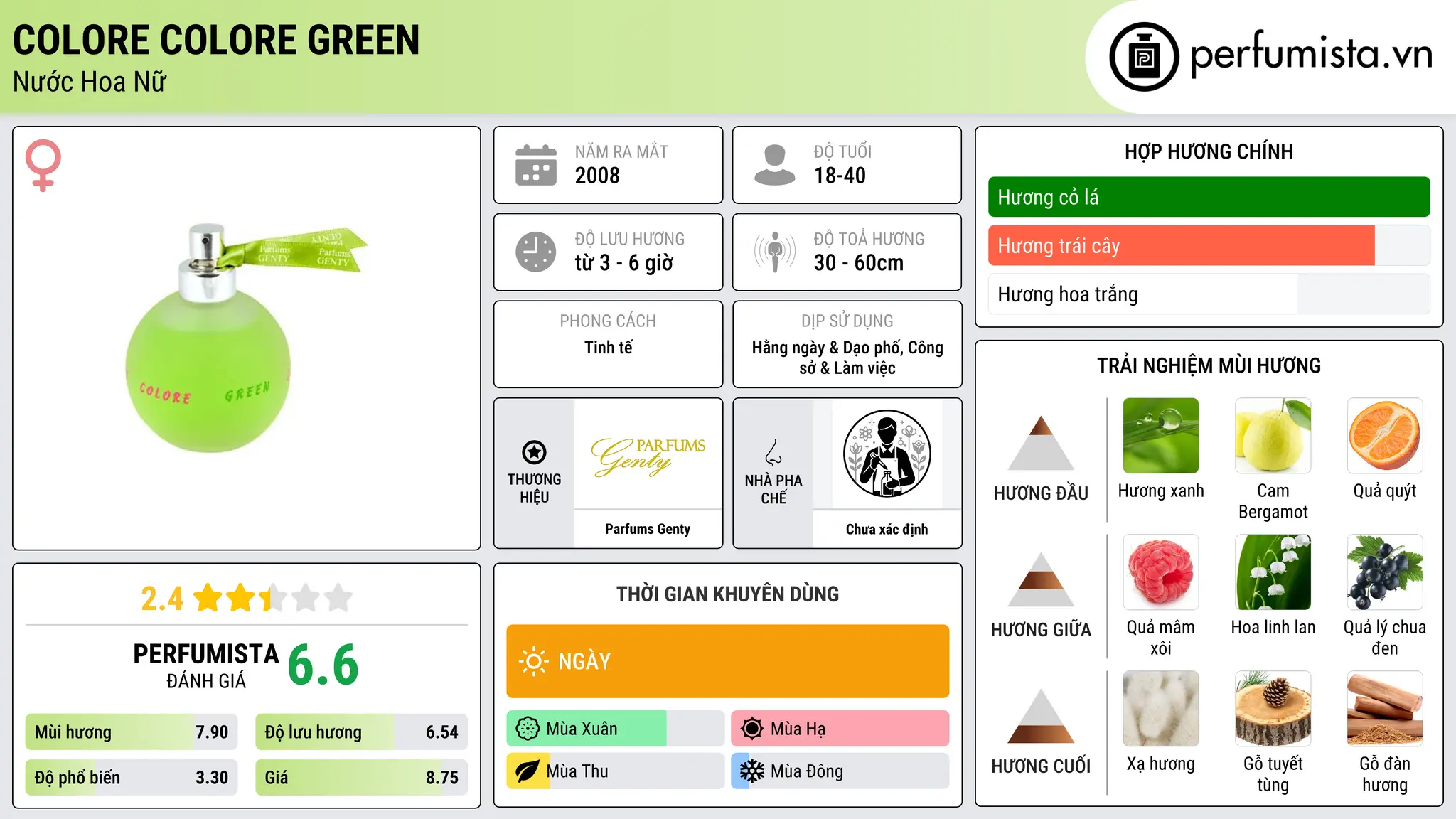Click the snowflake icon for Mùa Đông
The width and height of the screenshot is (1456, 819).
coord(752,771)
